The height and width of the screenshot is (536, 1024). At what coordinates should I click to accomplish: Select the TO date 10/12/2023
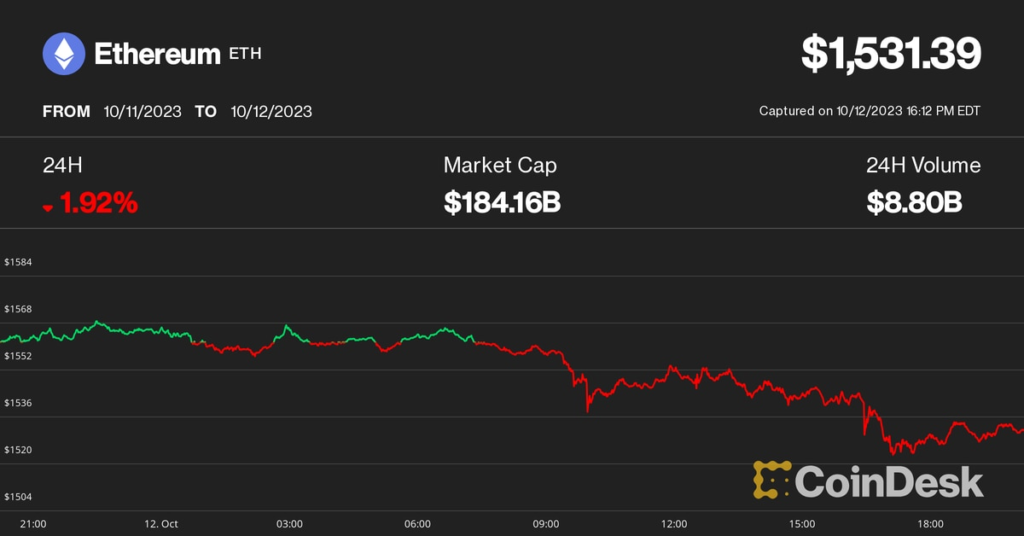[271, 111]
